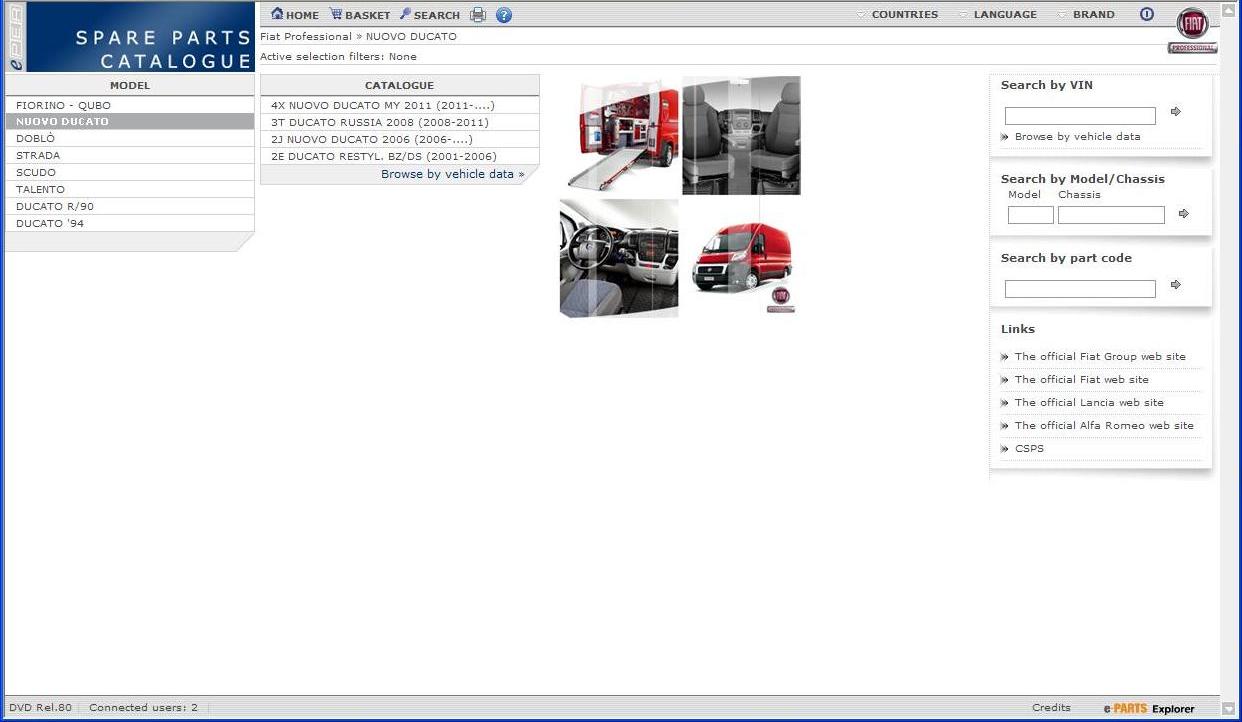Click the grey seats interior thumbnail
1242x722 pixels.
tap(741, 135)
